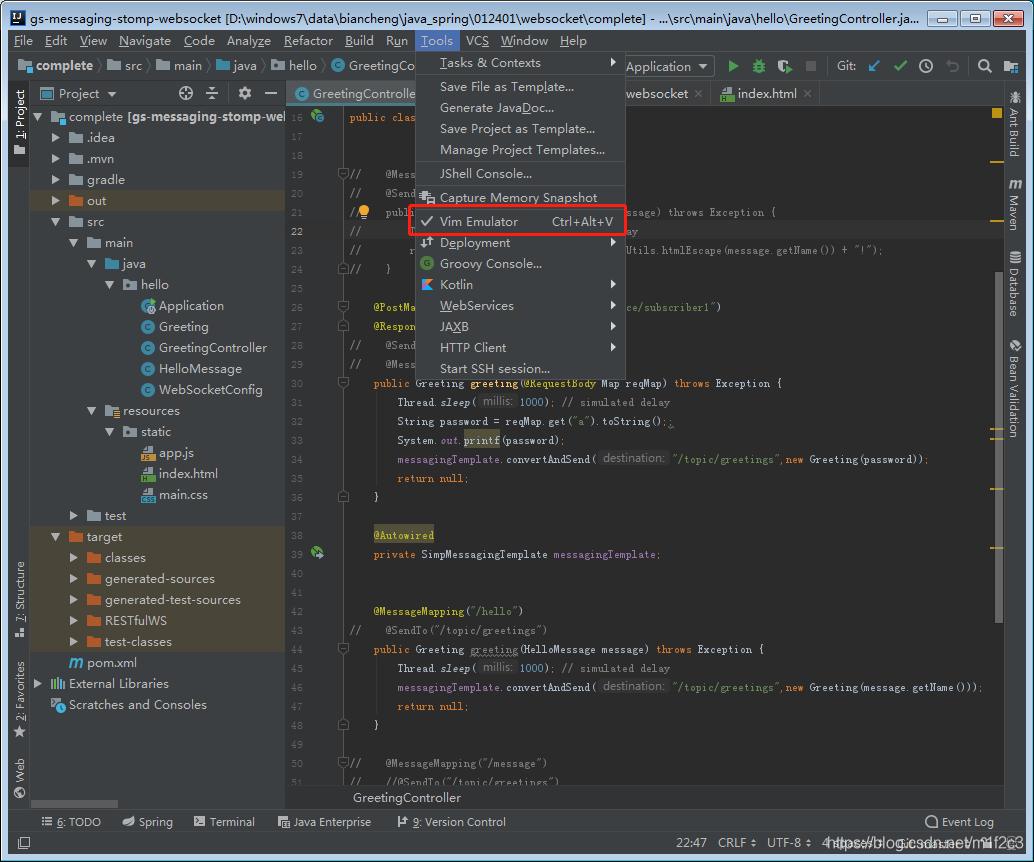The width and height of the screenshot is (1034, 862).
Task: Open the Event Log
Action: (959, 822)
